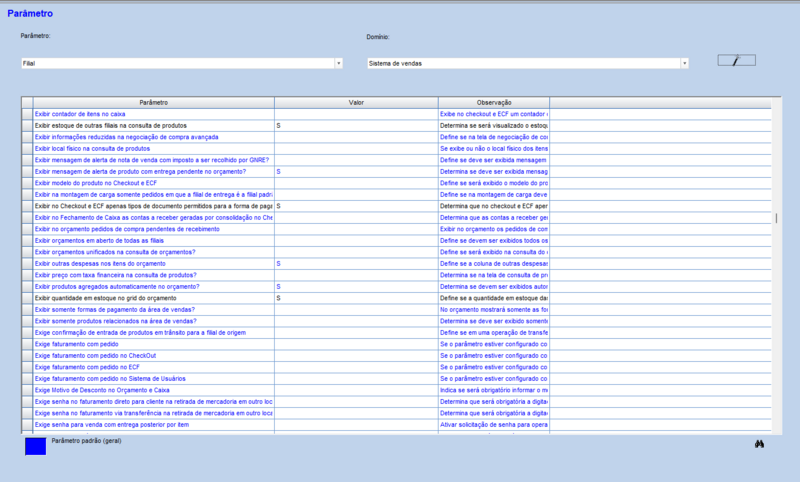Click observation 'Define se em uma operação de transfe'

(x=494, y=333)
